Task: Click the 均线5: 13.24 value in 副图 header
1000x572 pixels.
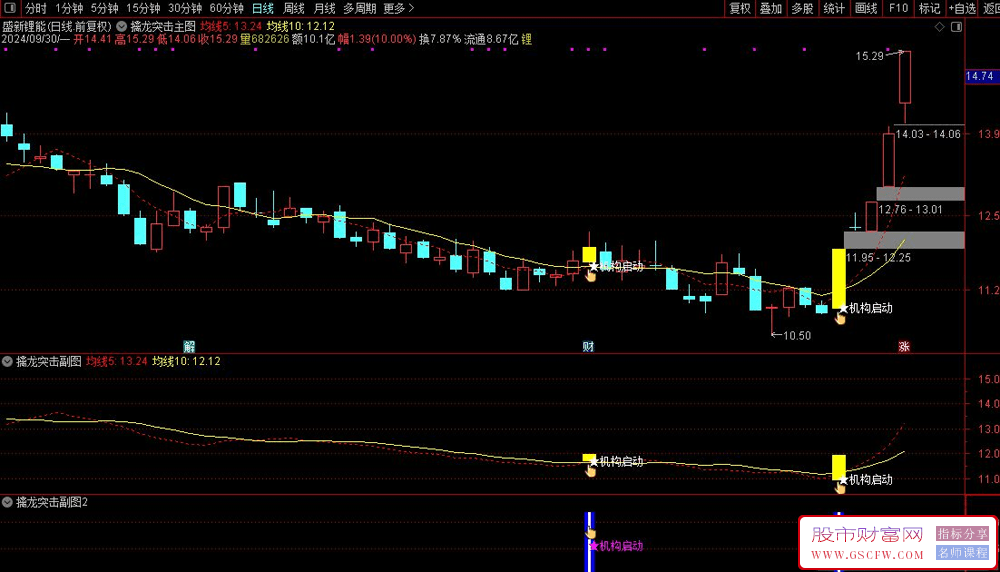Action: point(117,362)
